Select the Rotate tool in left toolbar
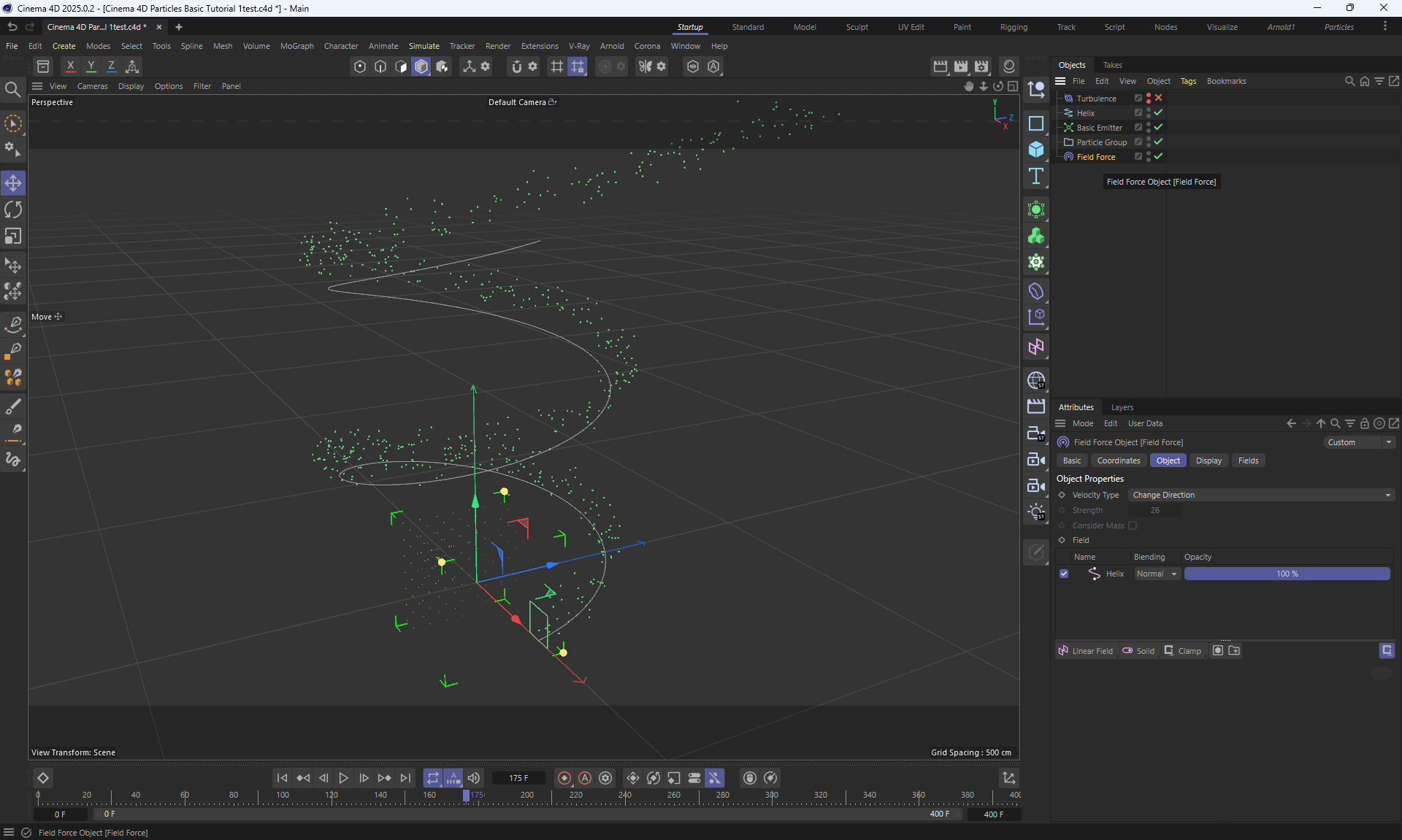This screenshot has height=840, width=1402. pos(13,209)
